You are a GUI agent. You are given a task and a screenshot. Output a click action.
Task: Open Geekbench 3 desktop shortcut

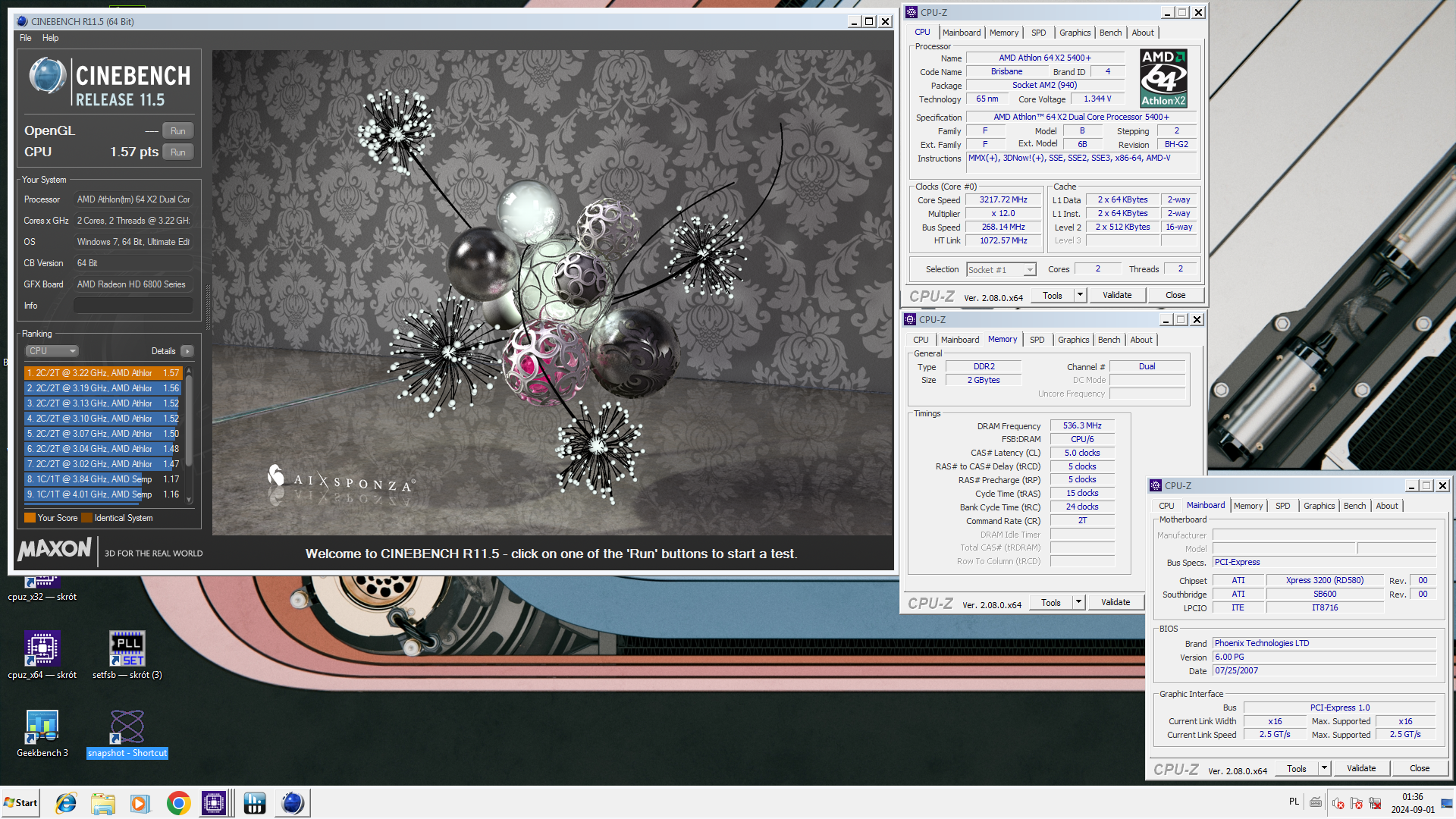pos(42,734)
